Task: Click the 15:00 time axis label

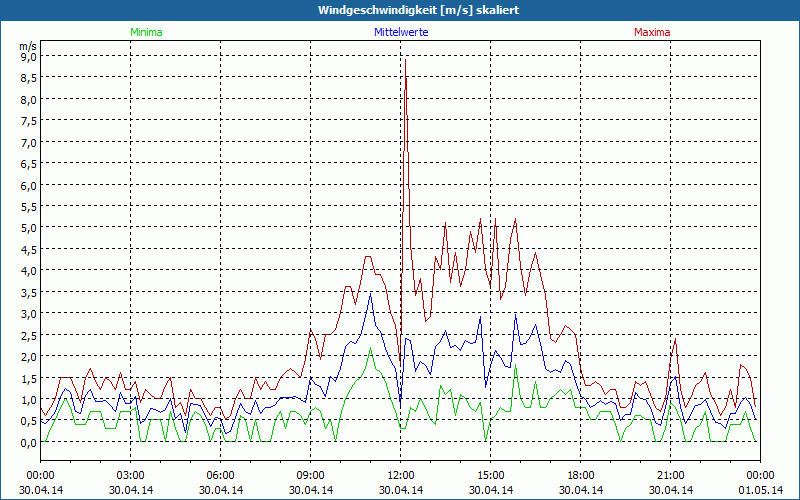Action: pos(491,476)
